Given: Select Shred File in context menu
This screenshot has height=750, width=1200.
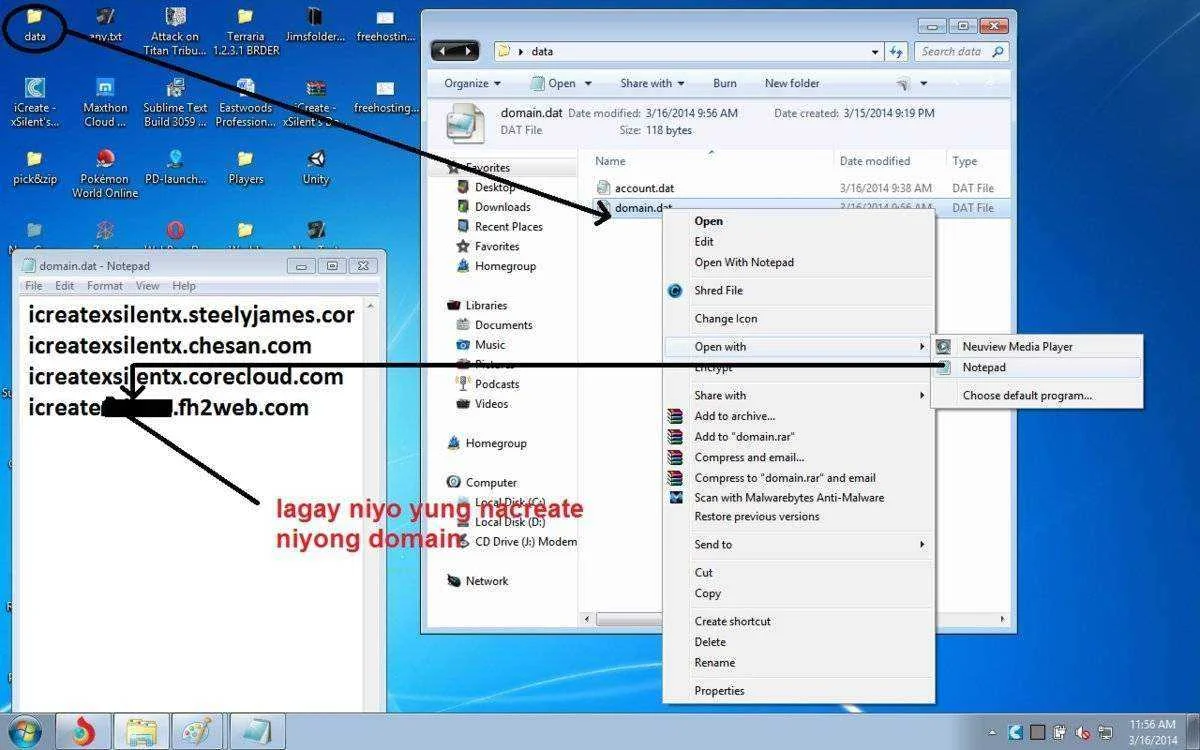Looking at the screenshot, I should click(799, 290).
